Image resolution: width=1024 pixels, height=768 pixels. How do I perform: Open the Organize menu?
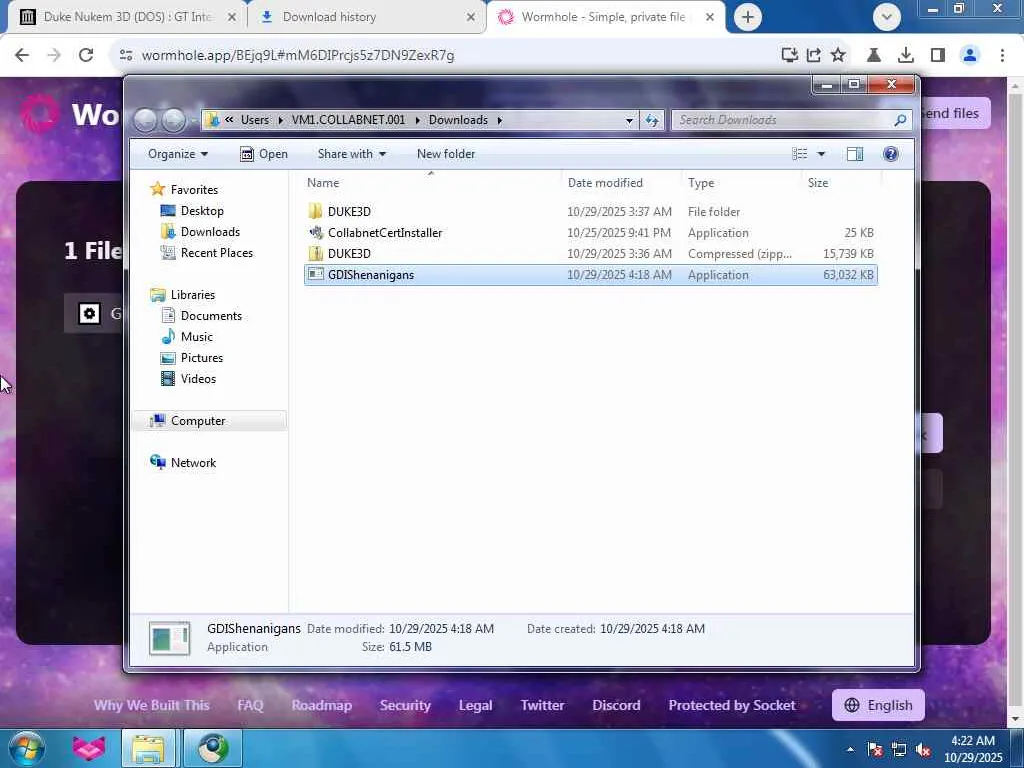(x=178, y=154)
